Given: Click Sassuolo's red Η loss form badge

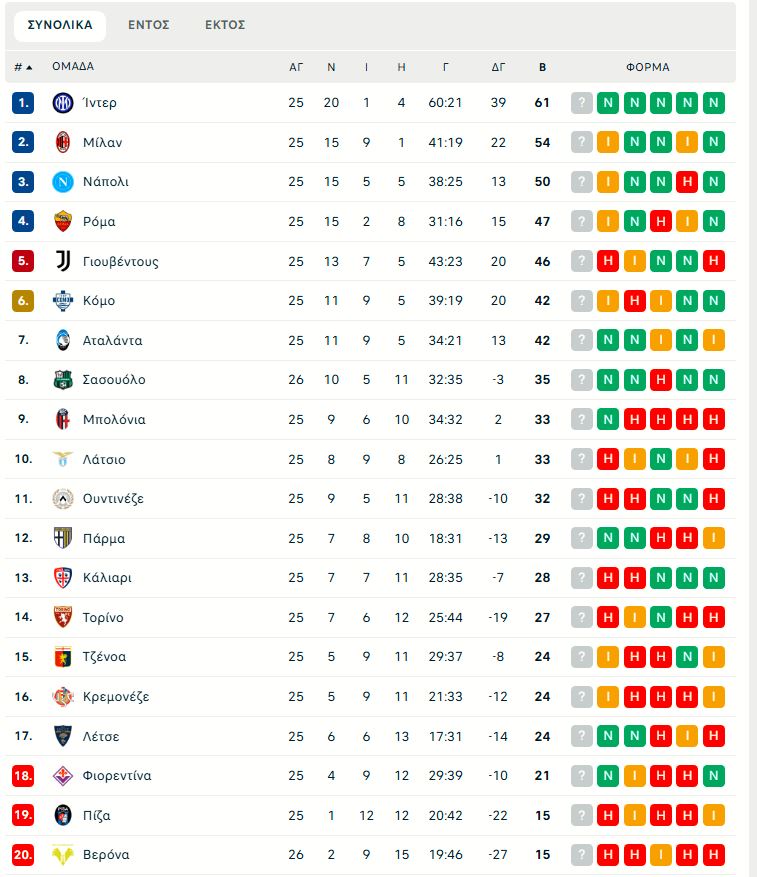Looking at the screenshot, I should point(660,380).
